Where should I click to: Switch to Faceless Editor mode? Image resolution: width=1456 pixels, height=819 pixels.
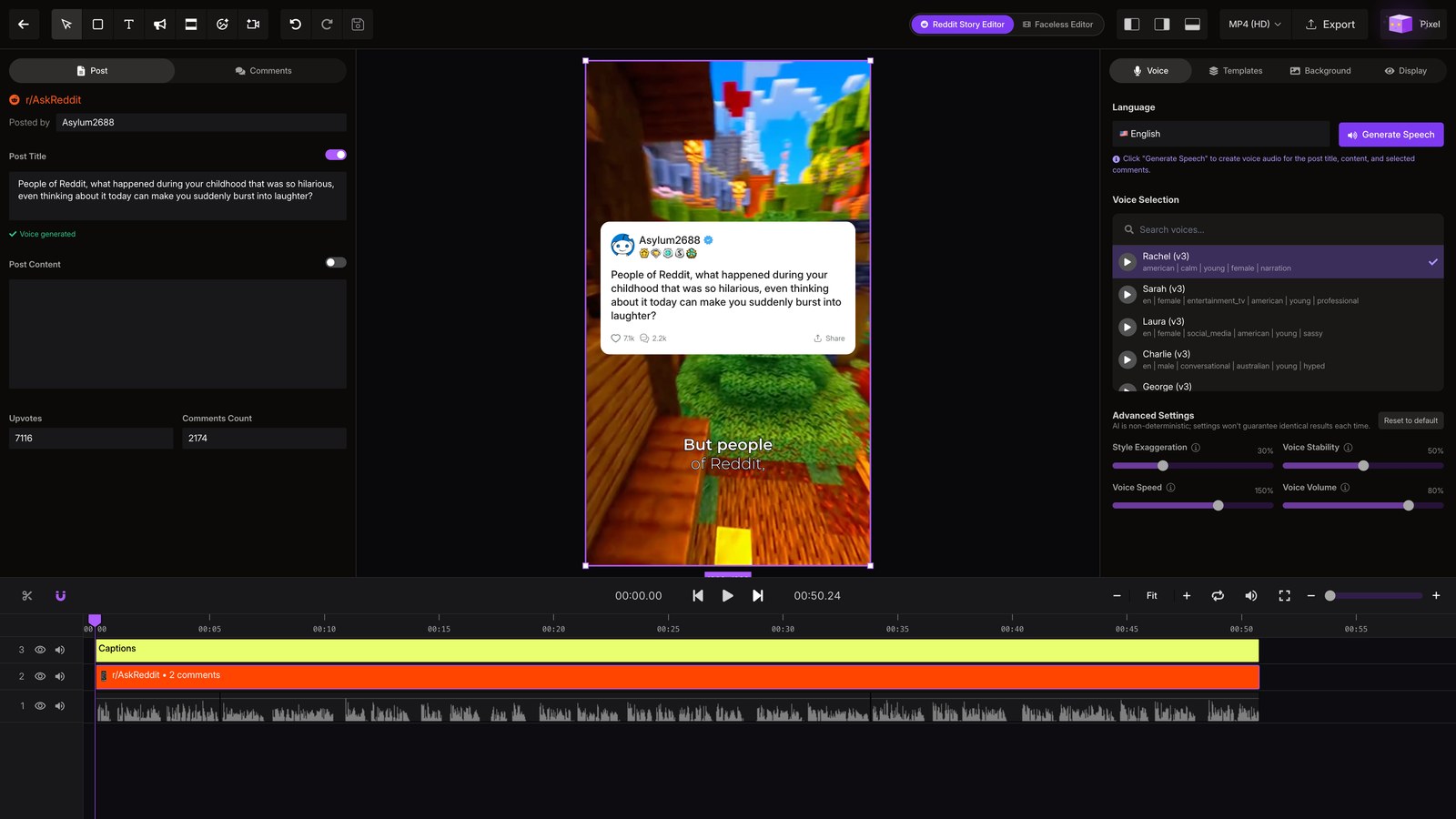point(1057,25)
